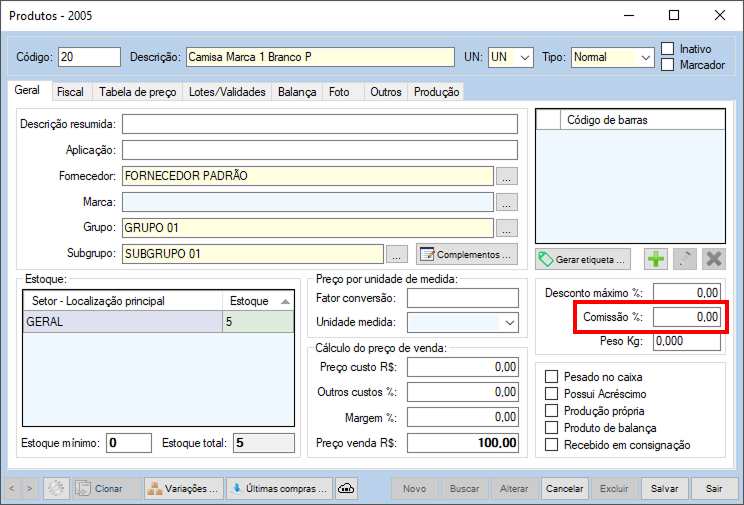The image size is (744, 505).
Task: Click the cloud icon in bottom toolbar
Action: (x=347, y=489)
